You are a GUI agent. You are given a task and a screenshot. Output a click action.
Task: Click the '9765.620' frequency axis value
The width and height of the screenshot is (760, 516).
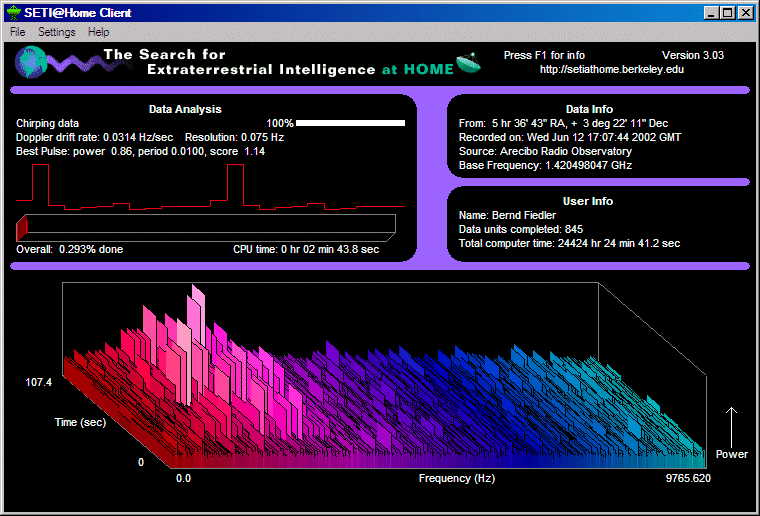point(688,479)
